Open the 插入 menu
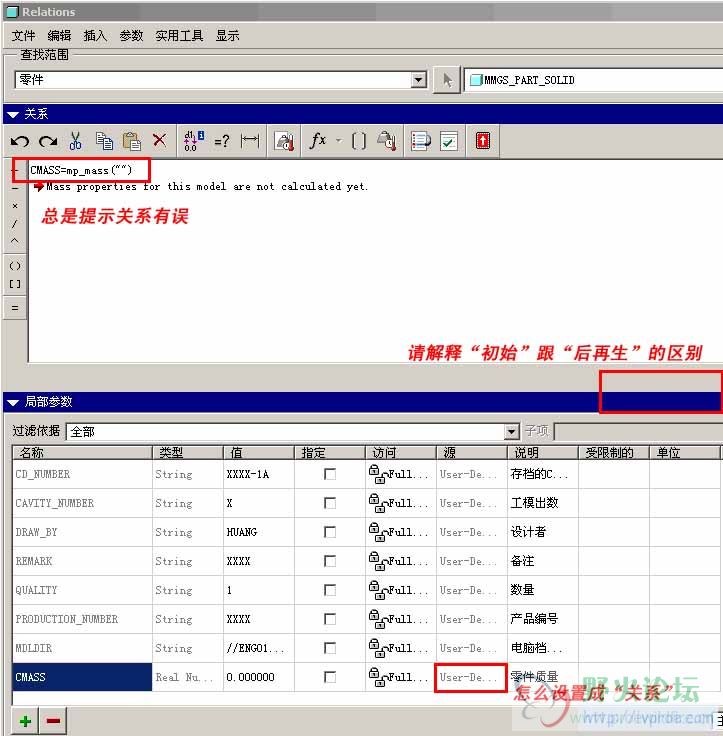The height and width of the screenshot is (736, 723). click(95, 36)
